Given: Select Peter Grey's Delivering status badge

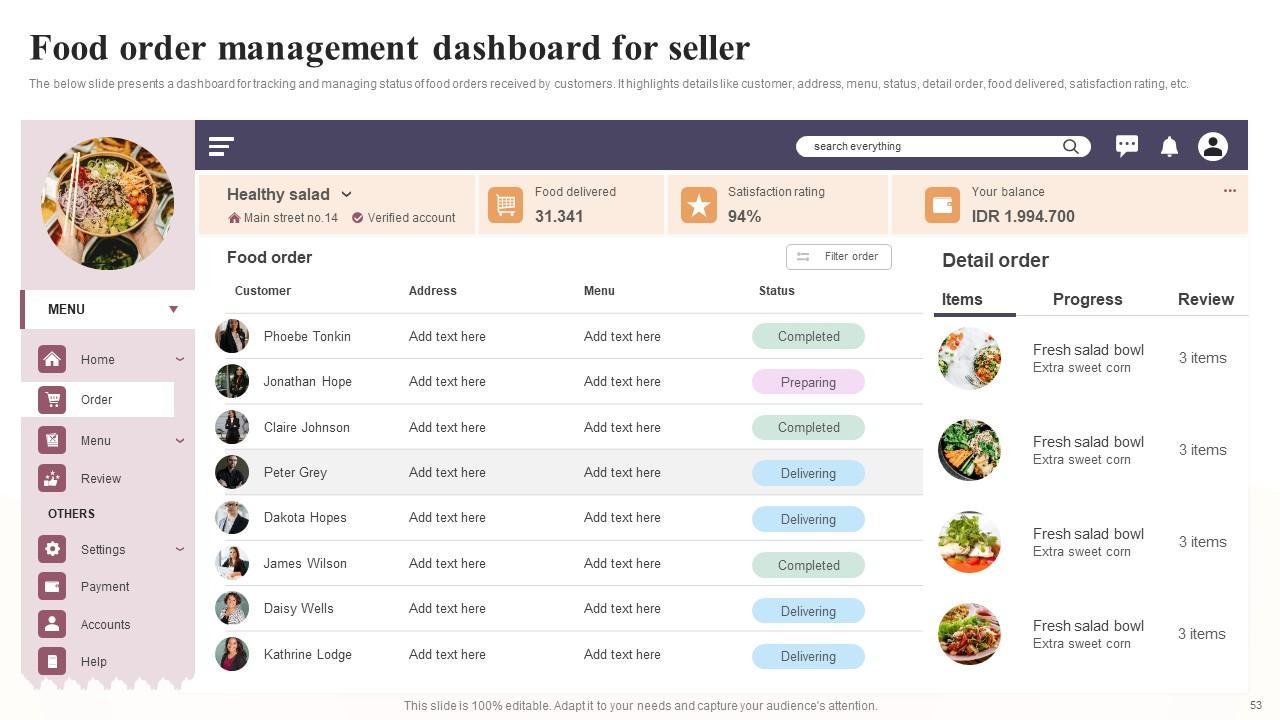Looking at the screenshot, I should pos(808,473).
